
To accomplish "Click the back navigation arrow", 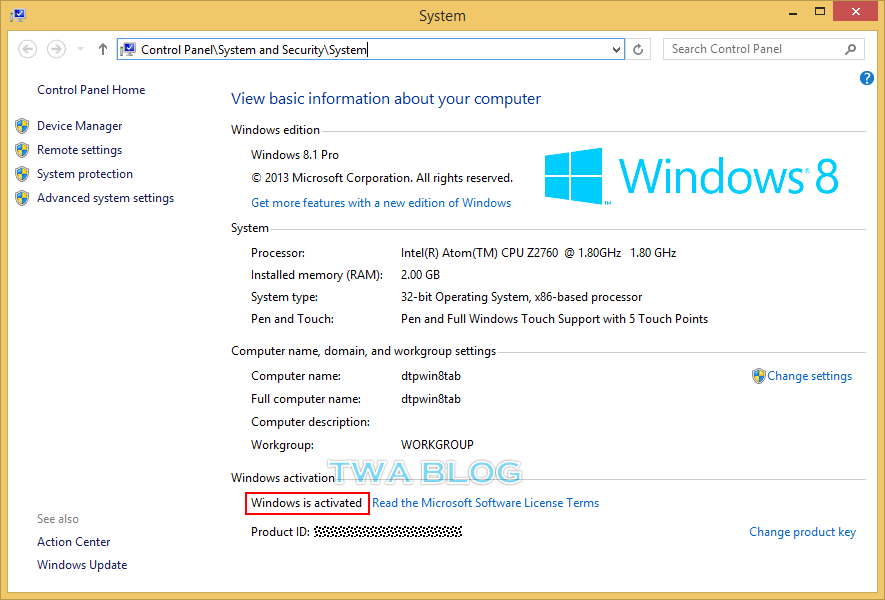I will click(27, 48).
